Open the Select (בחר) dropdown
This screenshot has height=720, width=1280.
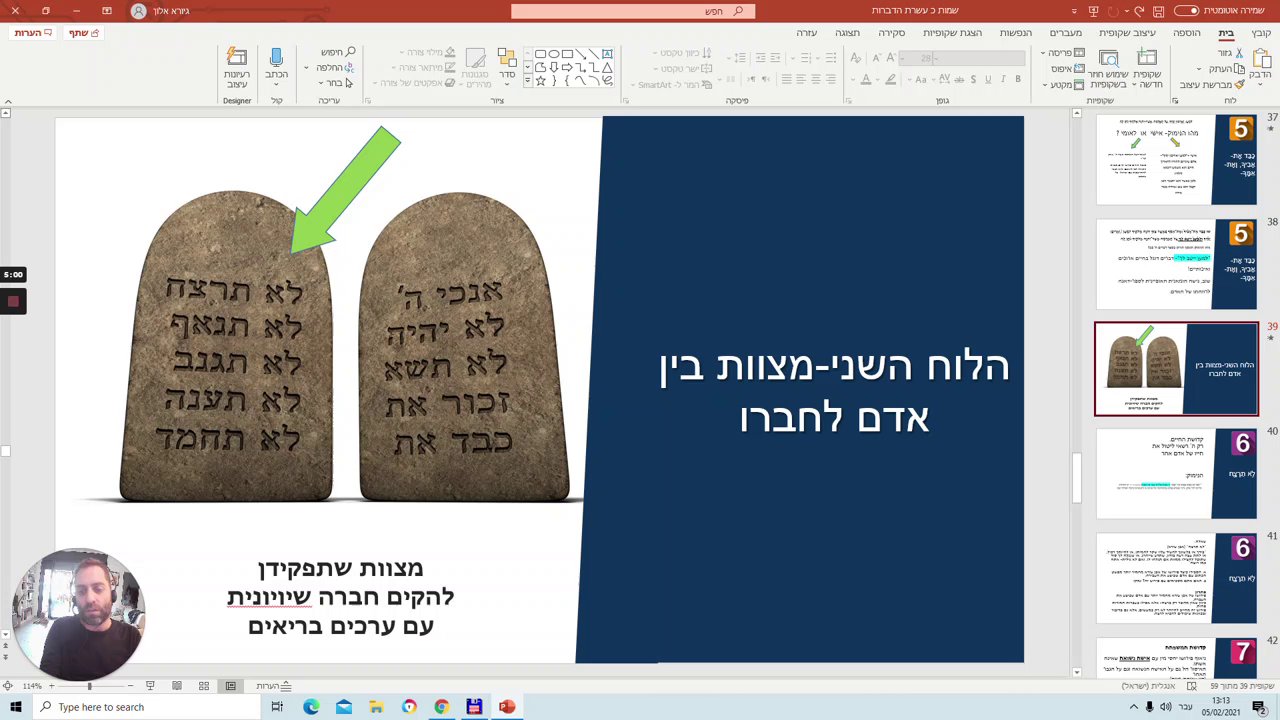point(335,83)
